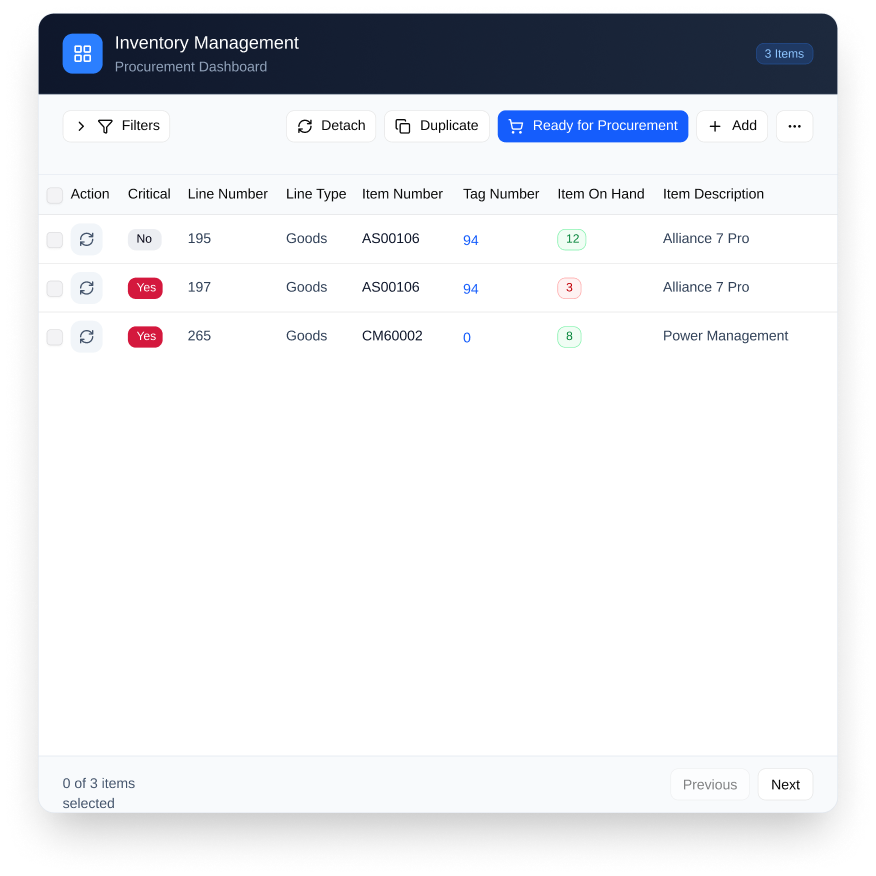Viewport: 876px width, 876px height.
Task: Click the 3 Items badge in header
Action: point(784,54)
